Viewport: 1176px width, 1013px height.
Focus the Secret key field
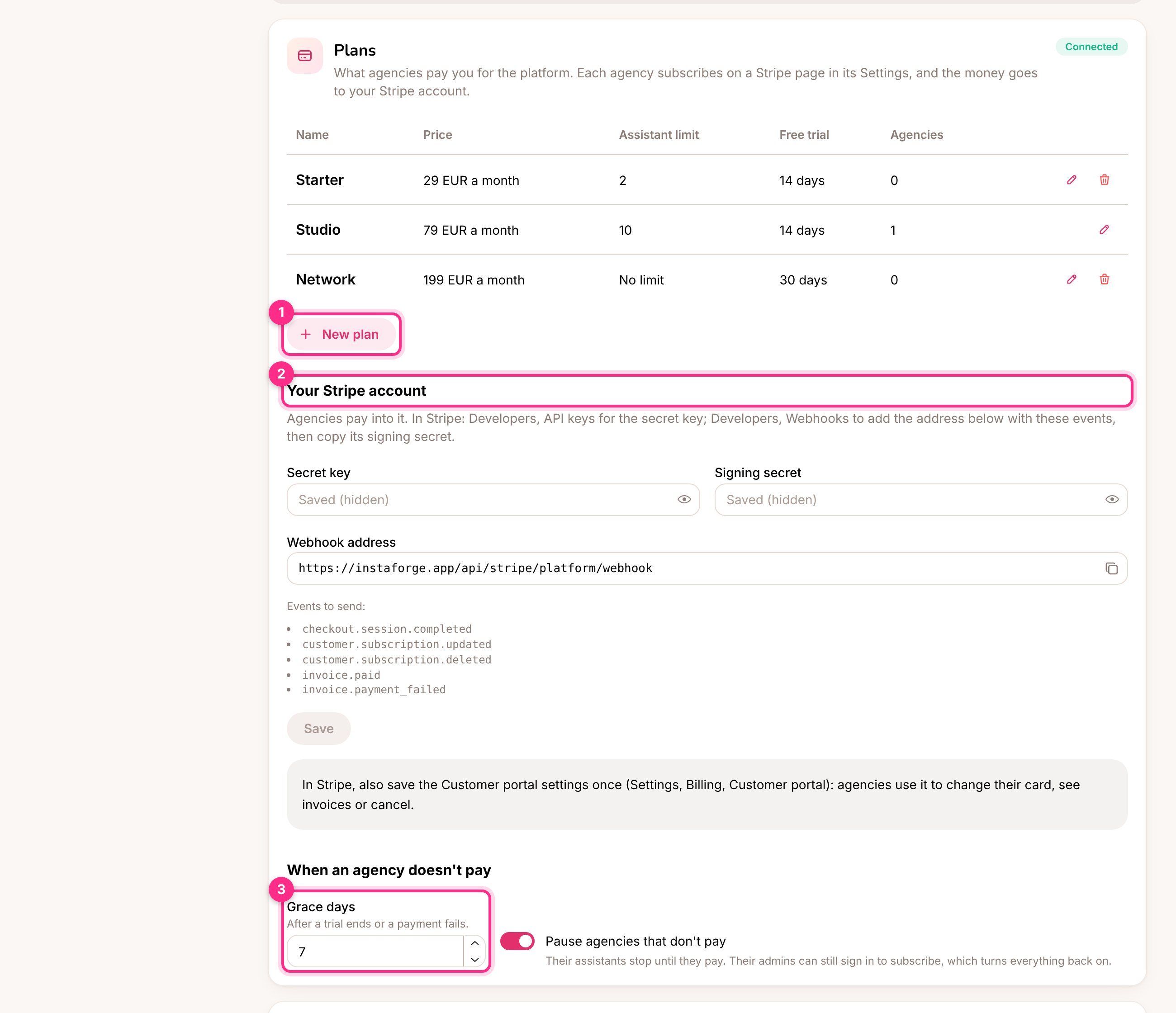pyautogui.click(x=493, y=500)
